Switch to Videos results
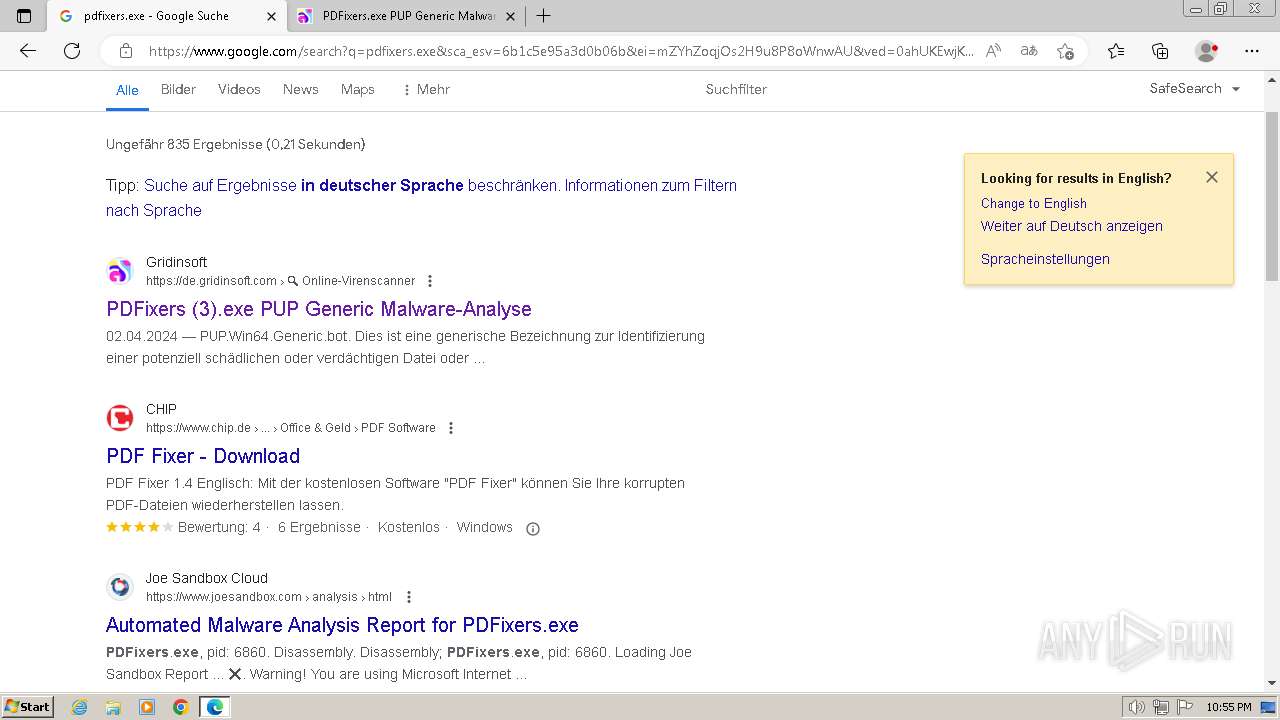Image resolution: width=1280 pixels, height=720 pixels. click(x=239, y=89)
